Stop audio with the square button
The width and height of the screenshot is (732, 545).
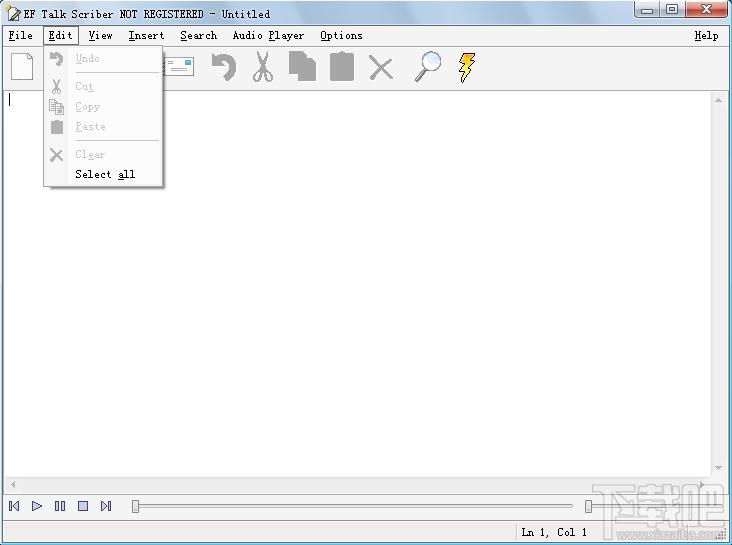click(83, 506)
